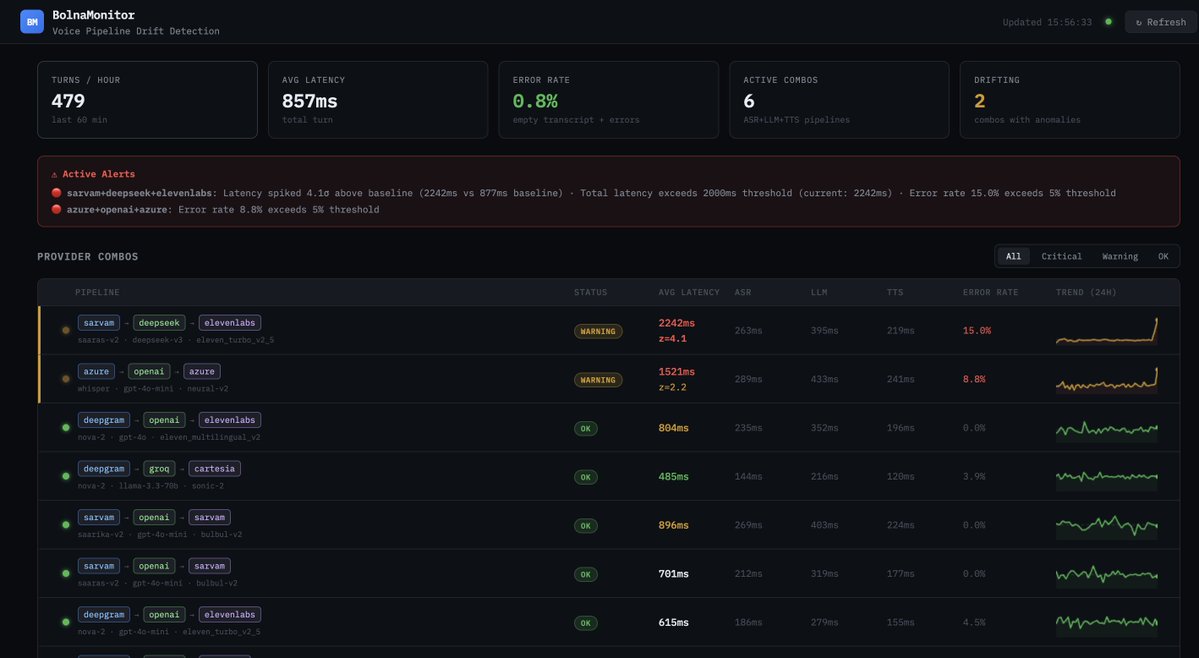Click the BM BolnaMonitor logo icon
The image size is (1199, 658).
pos(32,22)
